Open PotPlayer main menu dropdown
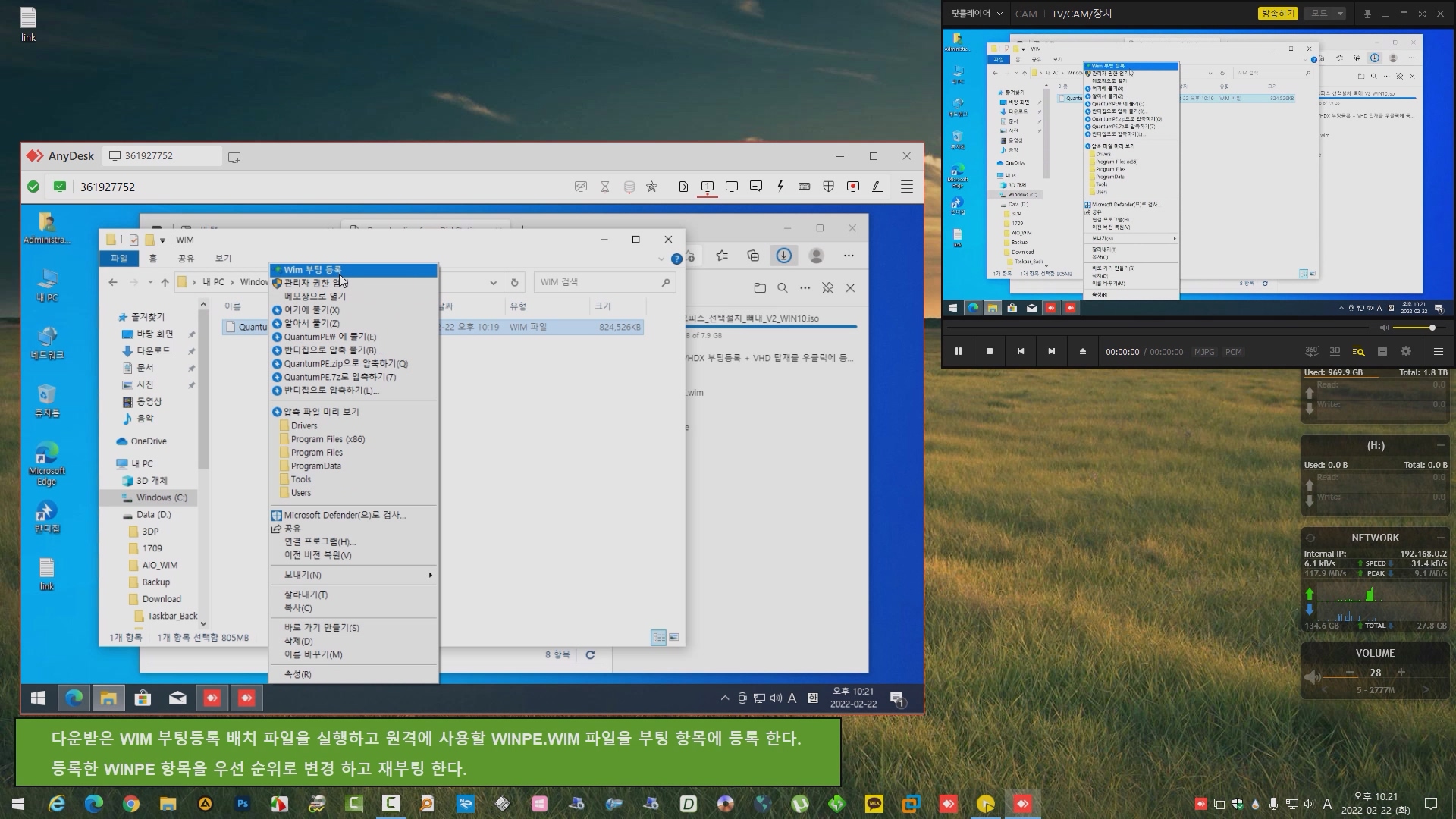The height and width of the screenshot is (819, 1456). pyautogui.click(x=977, y=14)
